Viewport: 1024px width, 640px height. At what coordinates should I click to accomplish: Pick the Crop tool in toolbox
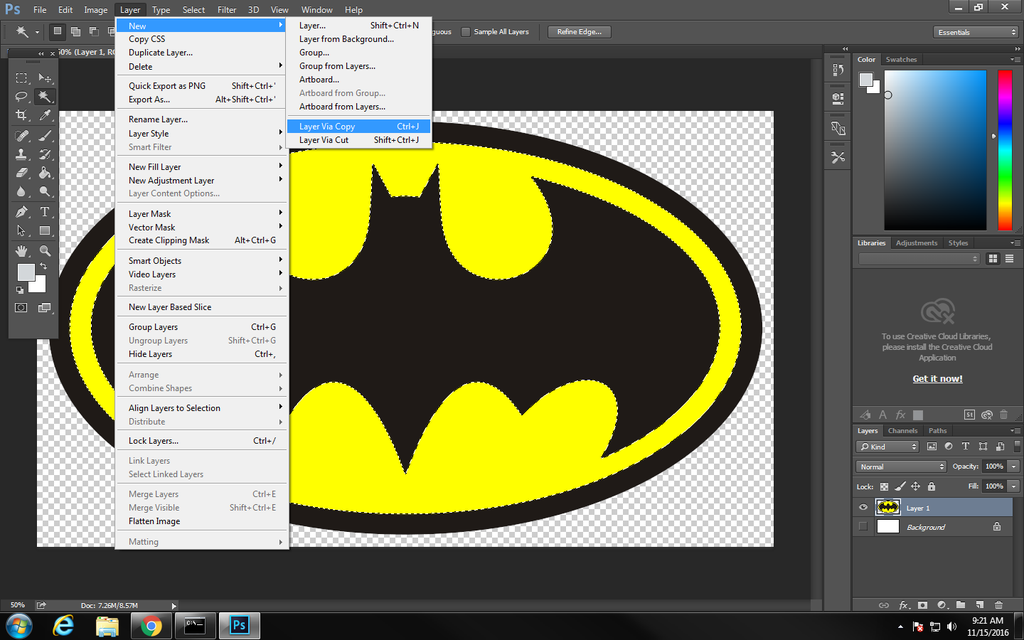click(21, 116)
